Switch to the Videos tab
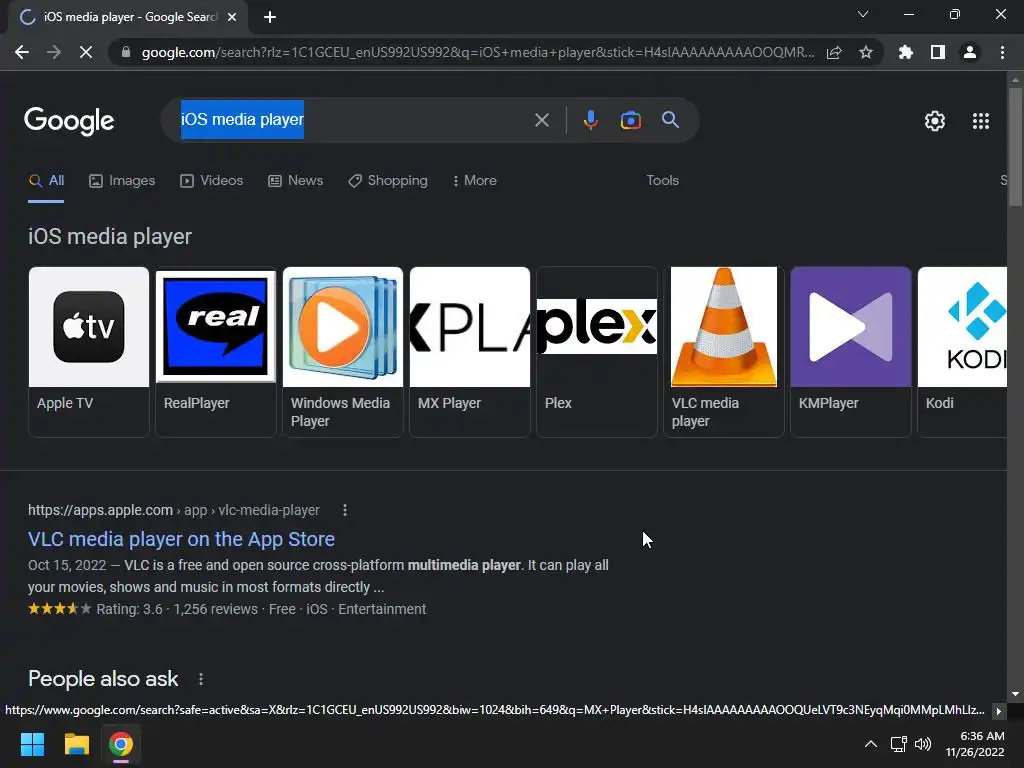1024x768 pixels. coord(212,181)
